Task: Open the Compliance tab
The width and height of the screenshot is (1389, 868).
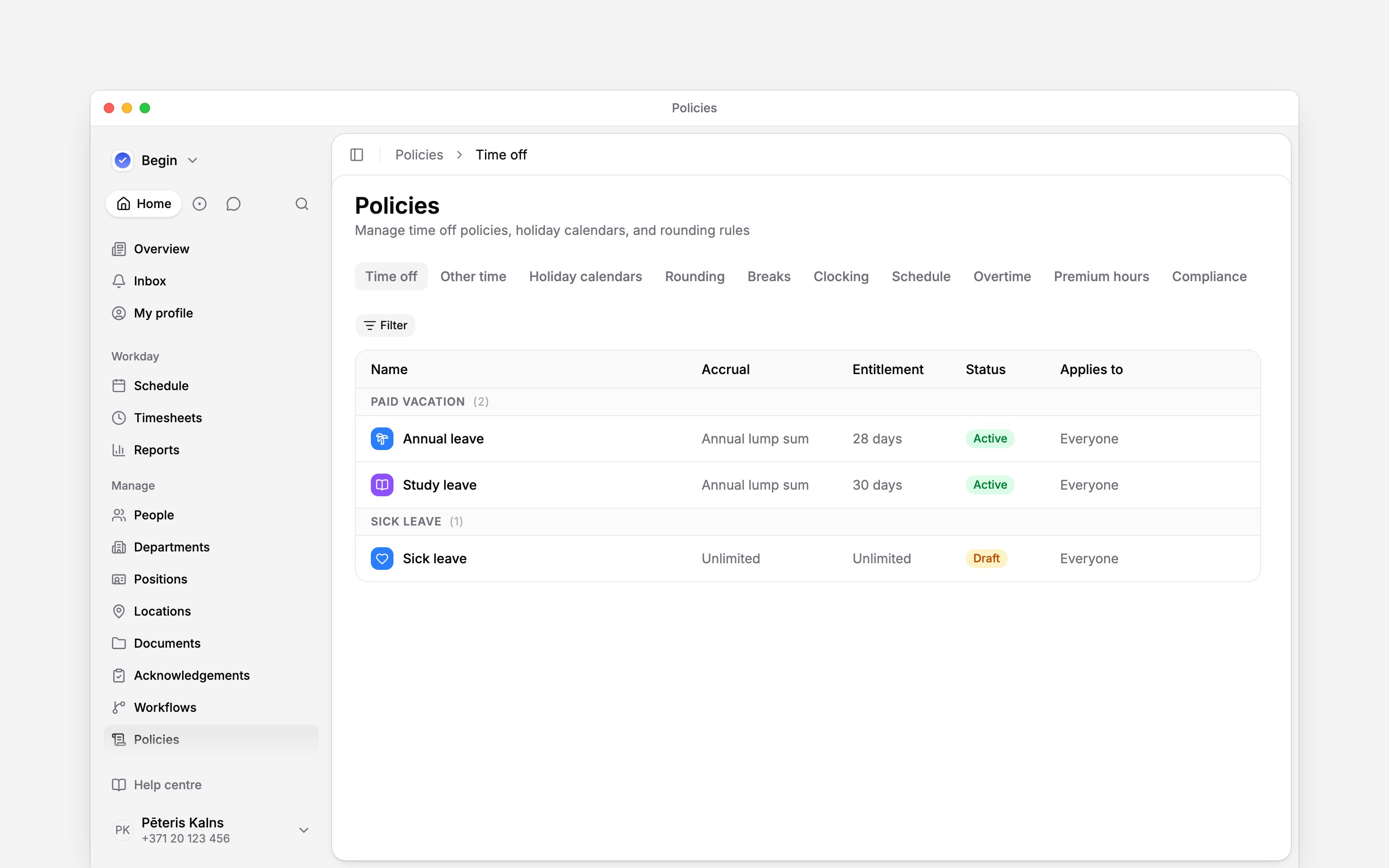Action: (1209, 277)
